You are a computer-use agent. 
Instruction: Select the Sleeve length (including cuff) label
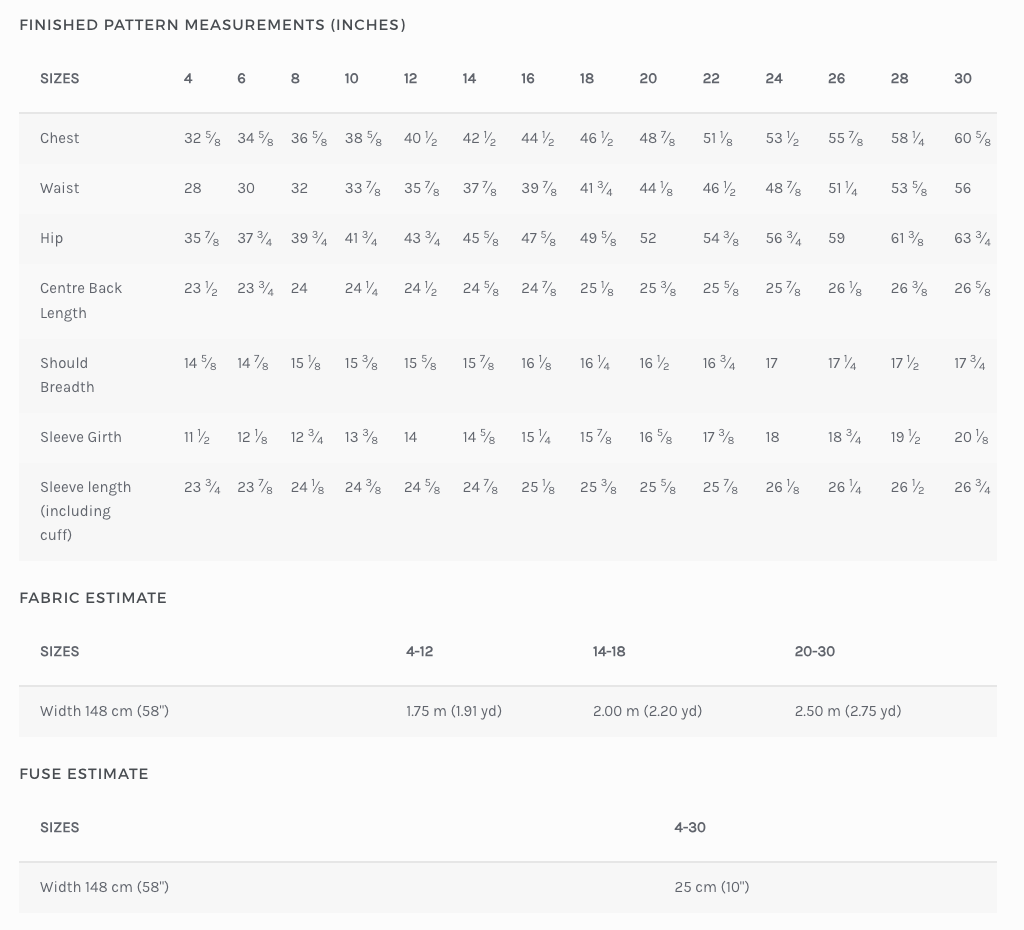click(85, 510)
